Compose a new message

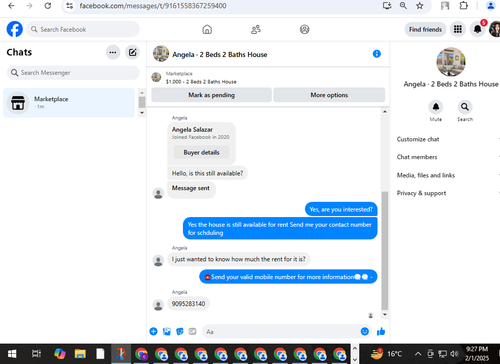(x=132, y=52)
